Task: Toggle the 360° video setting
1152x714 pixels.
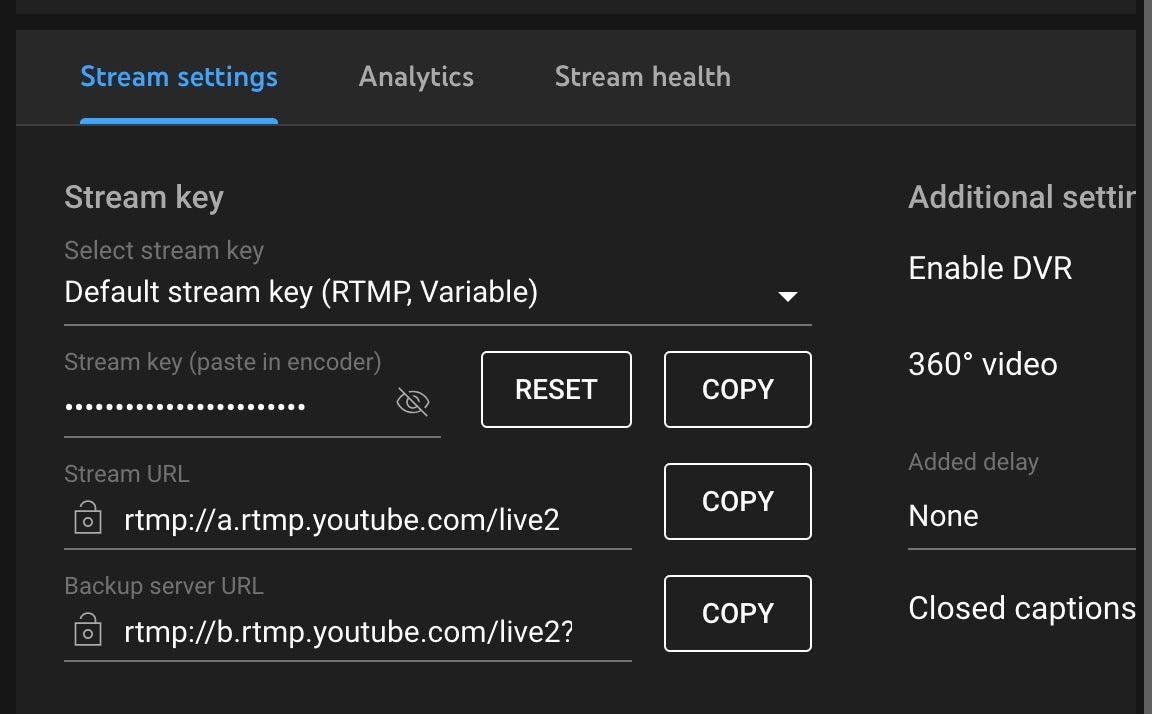Action: tap(983, 364)
